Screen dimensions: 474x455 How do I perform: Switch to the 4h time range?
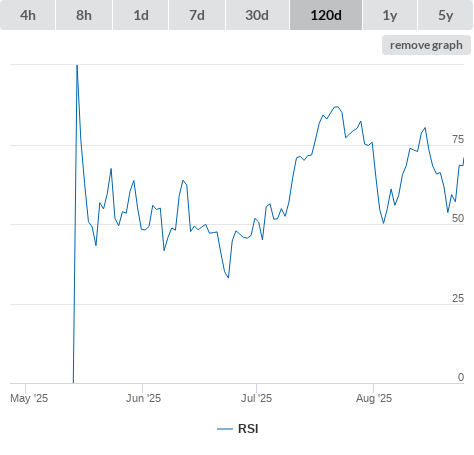28,15
